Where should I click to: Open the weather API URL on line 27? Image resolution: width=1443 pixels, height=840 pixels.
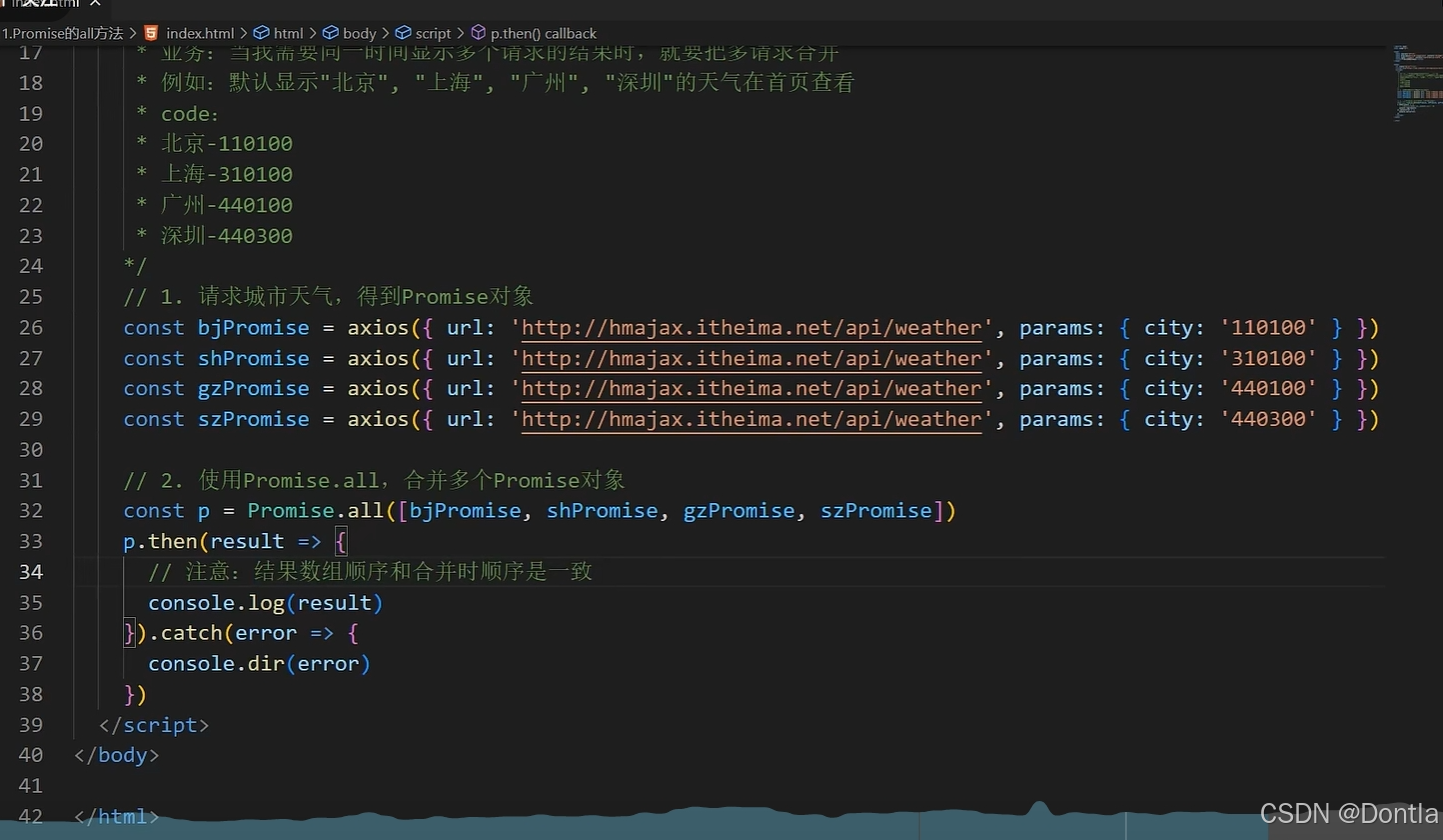(x=752, y=358)
